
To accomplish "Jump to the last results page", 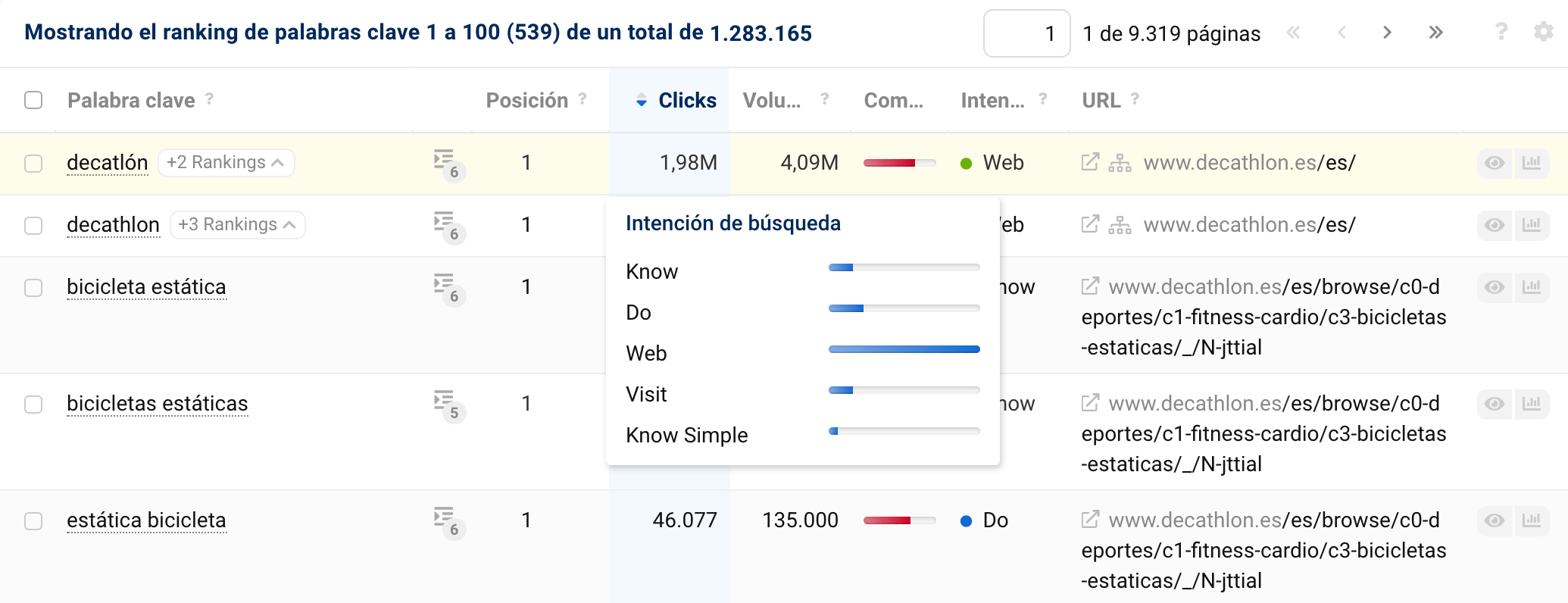I will tap(1435, 33).
